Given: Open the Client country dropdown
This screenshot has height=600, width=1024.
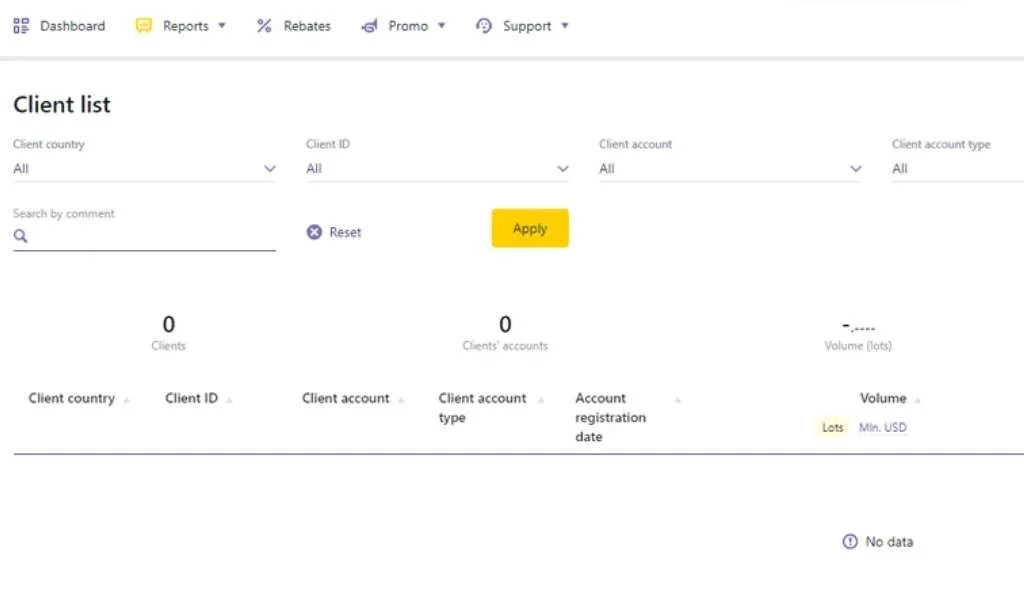Looking at the screenshot, I should (x=269, y=168).
